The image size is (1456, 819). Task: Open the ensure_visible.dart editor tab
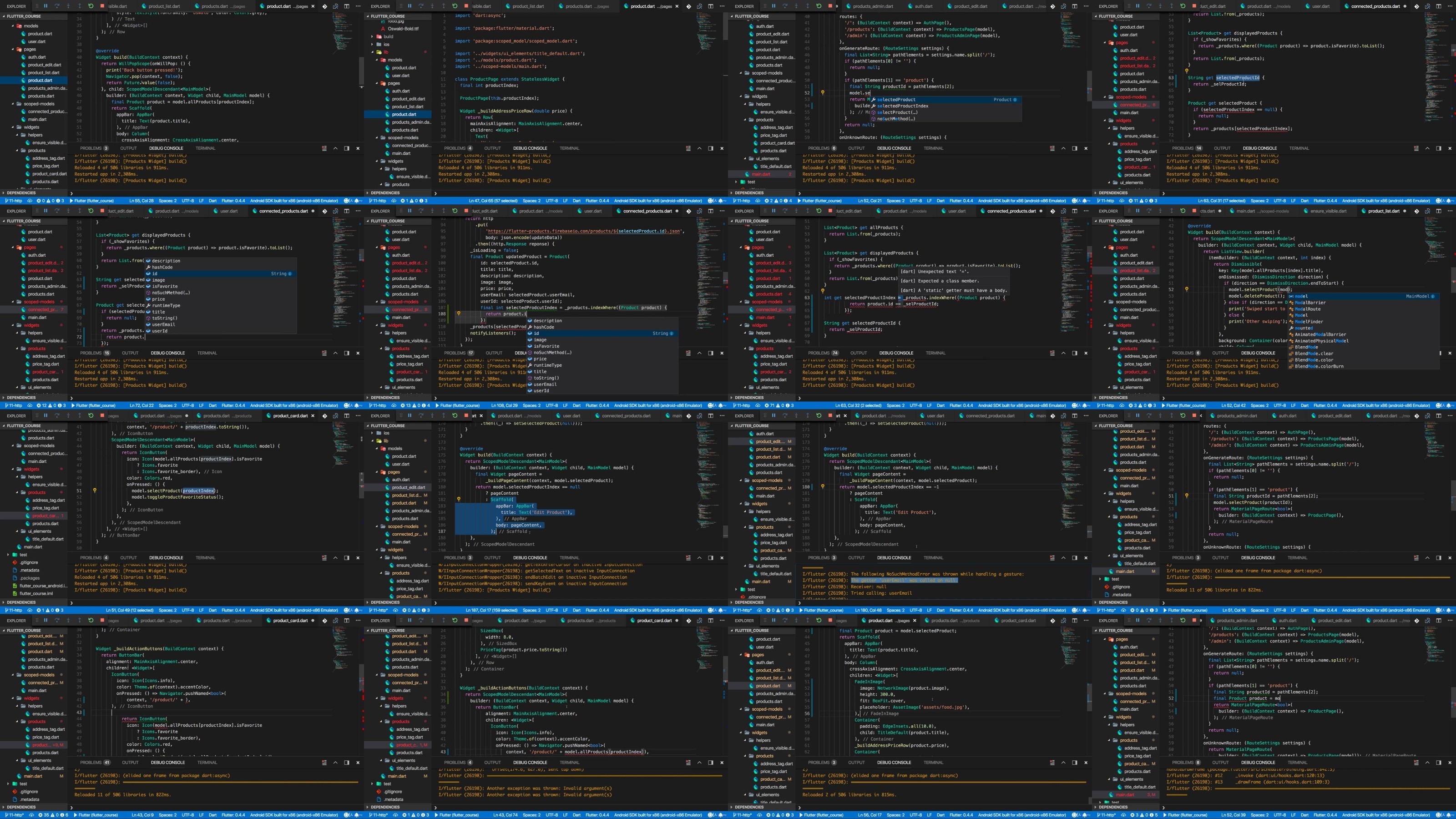pos(1328,211)
